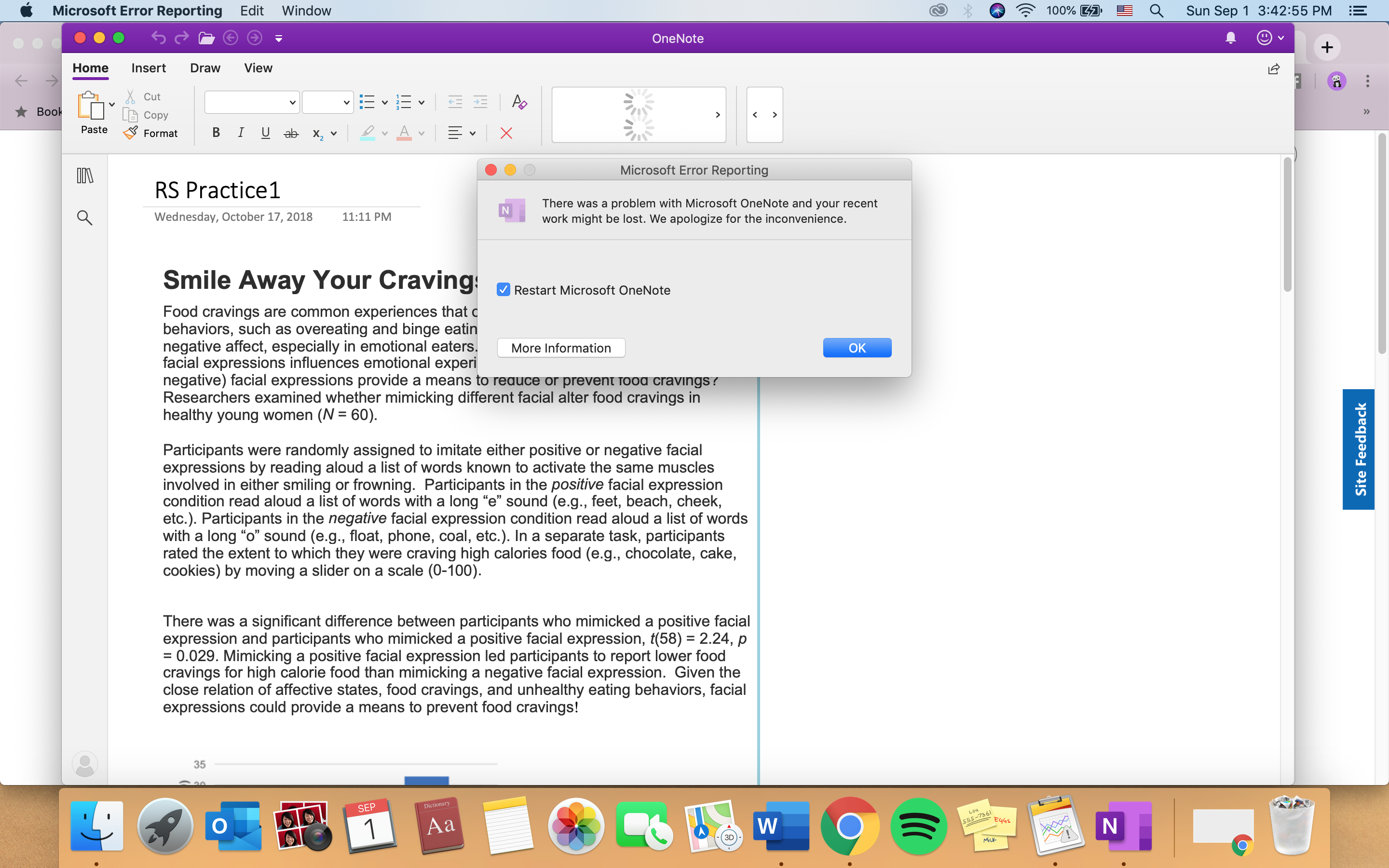Image resolution: width=1389 pixels, height=868 pixels.
Task: Click the red delete X icon
Action: click(x=505, y=133)
